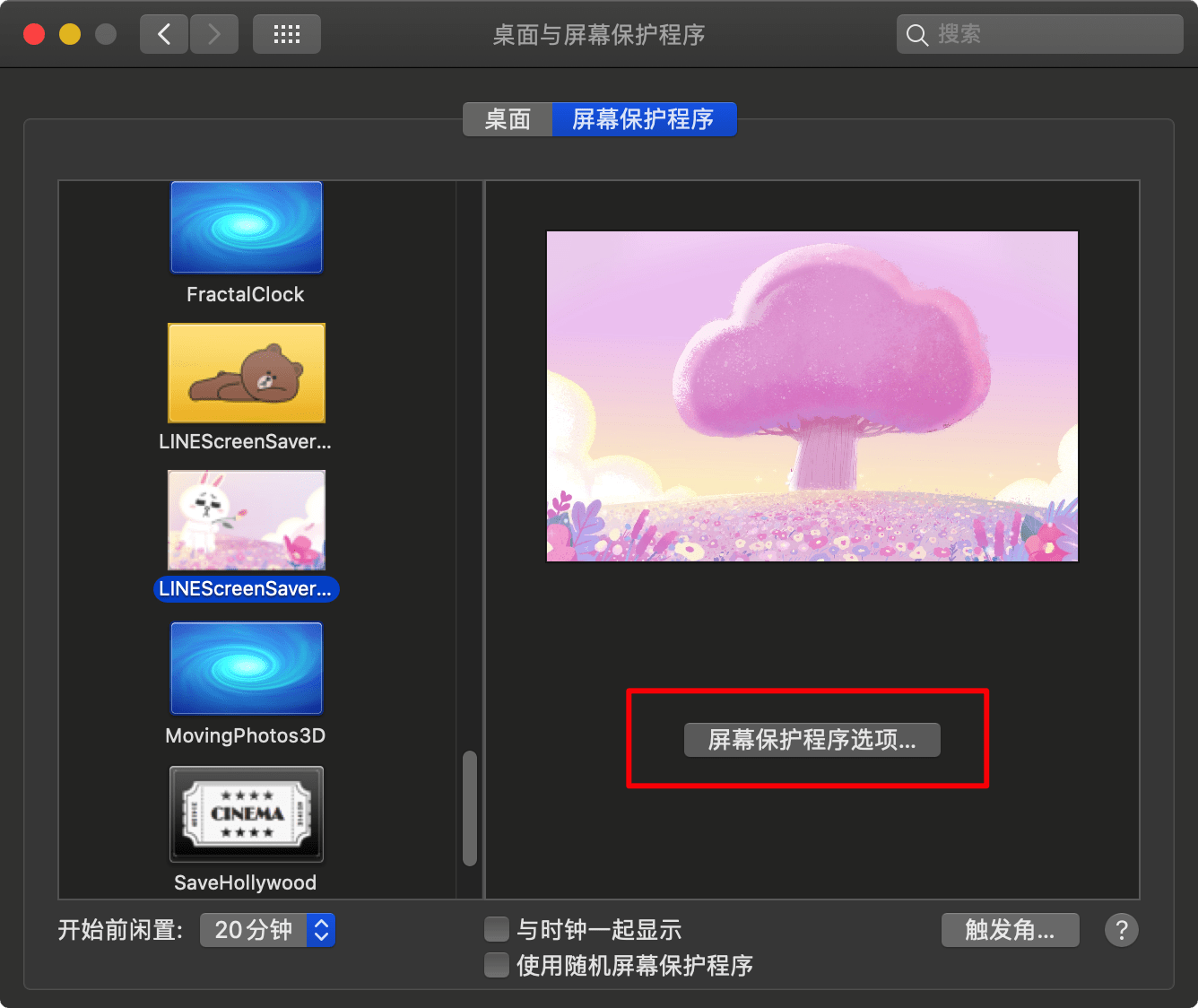Open the 20分钟 idle time dropdown

[x=267, y=930]
